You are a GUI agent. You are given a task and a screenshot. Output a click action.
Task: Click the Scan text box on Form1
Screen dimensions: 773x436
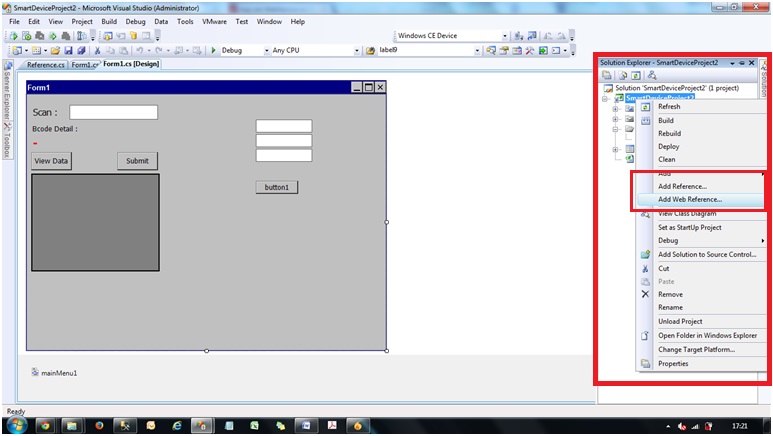pyautogui.click(x=113, y=112)
